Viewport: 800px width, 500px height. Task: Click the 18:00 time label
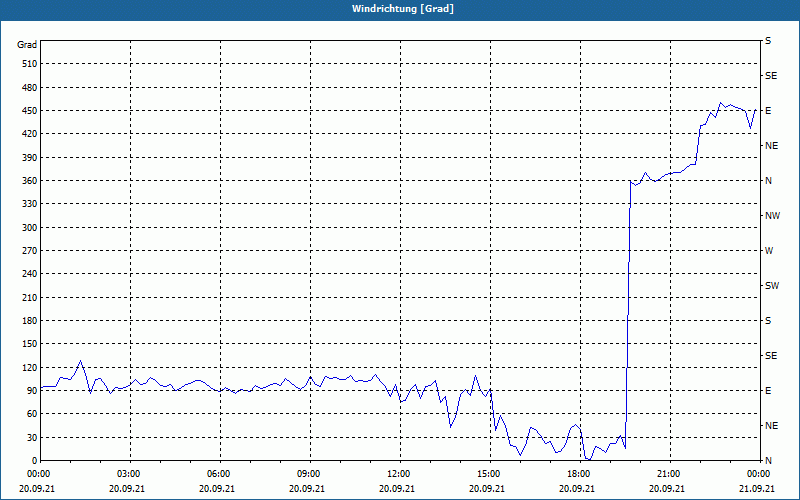[578, 473]
